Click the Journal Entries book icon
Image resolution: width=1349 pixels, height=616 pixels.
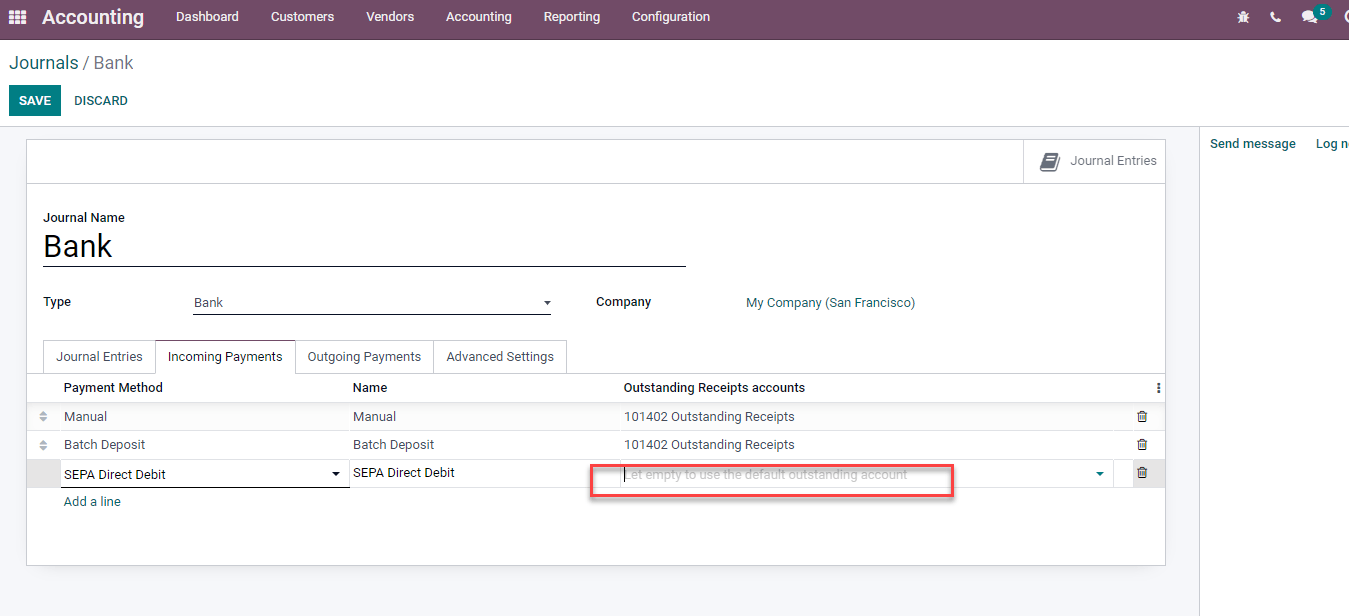(1050, 160)
